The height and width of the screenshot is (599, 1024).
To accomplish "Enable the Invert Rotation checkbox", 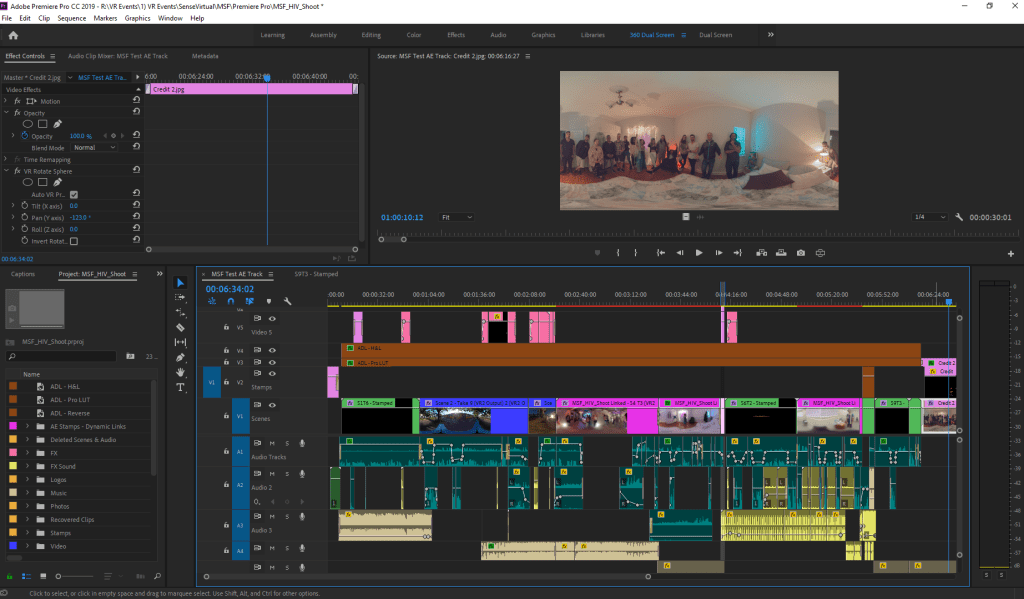I will (x=73, y=241).
